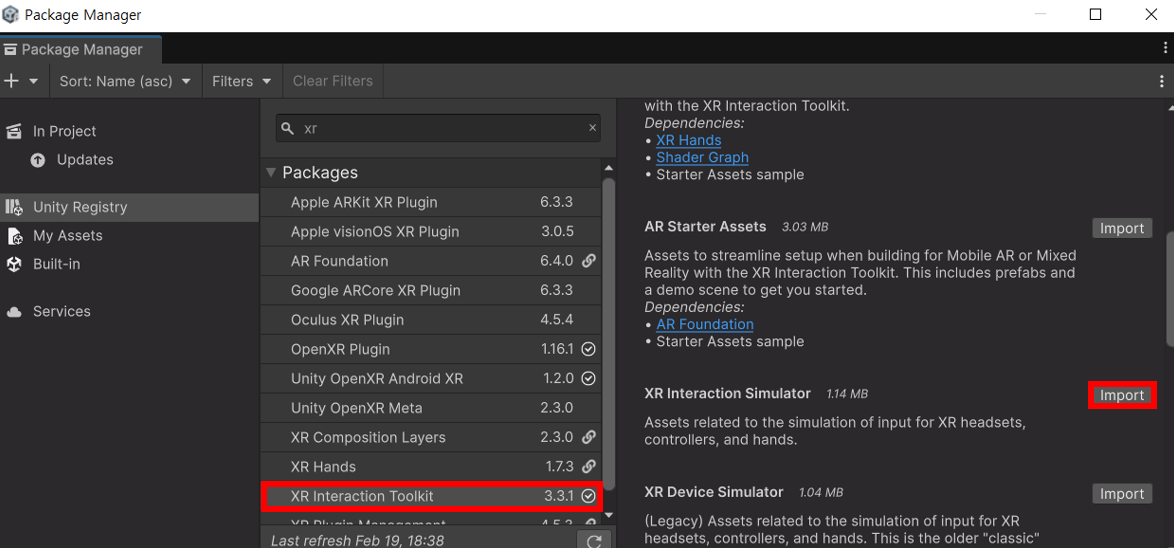1174x548 pixels.
Task: Click XR Interaction Toolkit checkmark icon
Action: [588, 496]
